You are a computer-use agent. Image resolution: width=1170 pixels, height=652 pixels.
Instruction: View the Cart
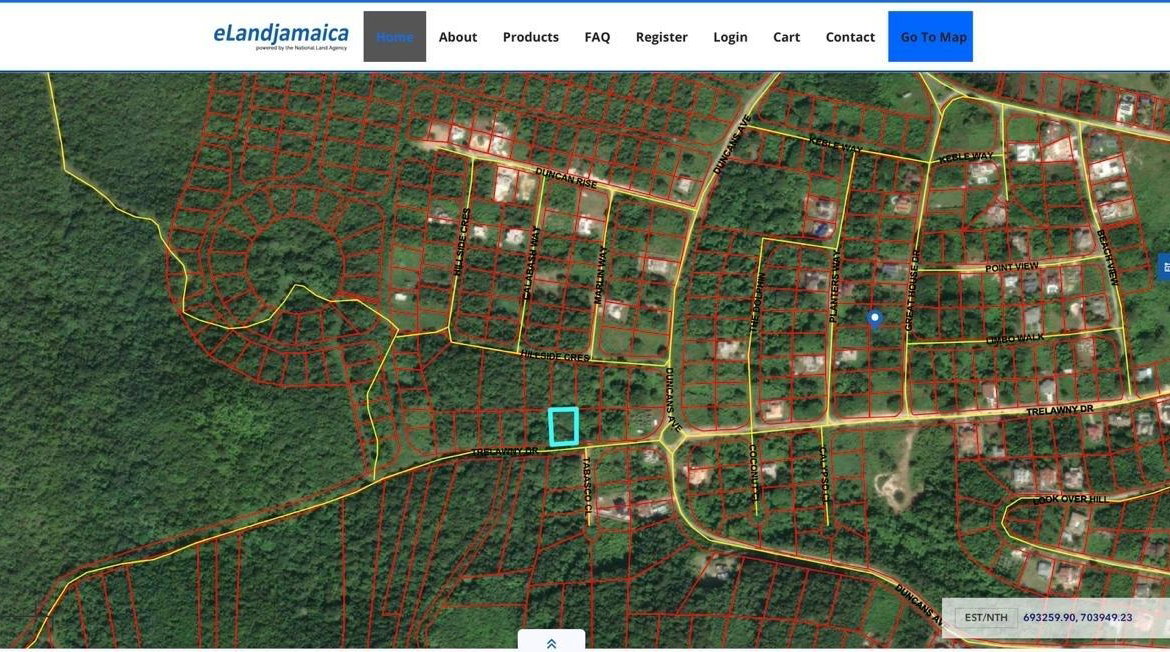click(786, 36)
